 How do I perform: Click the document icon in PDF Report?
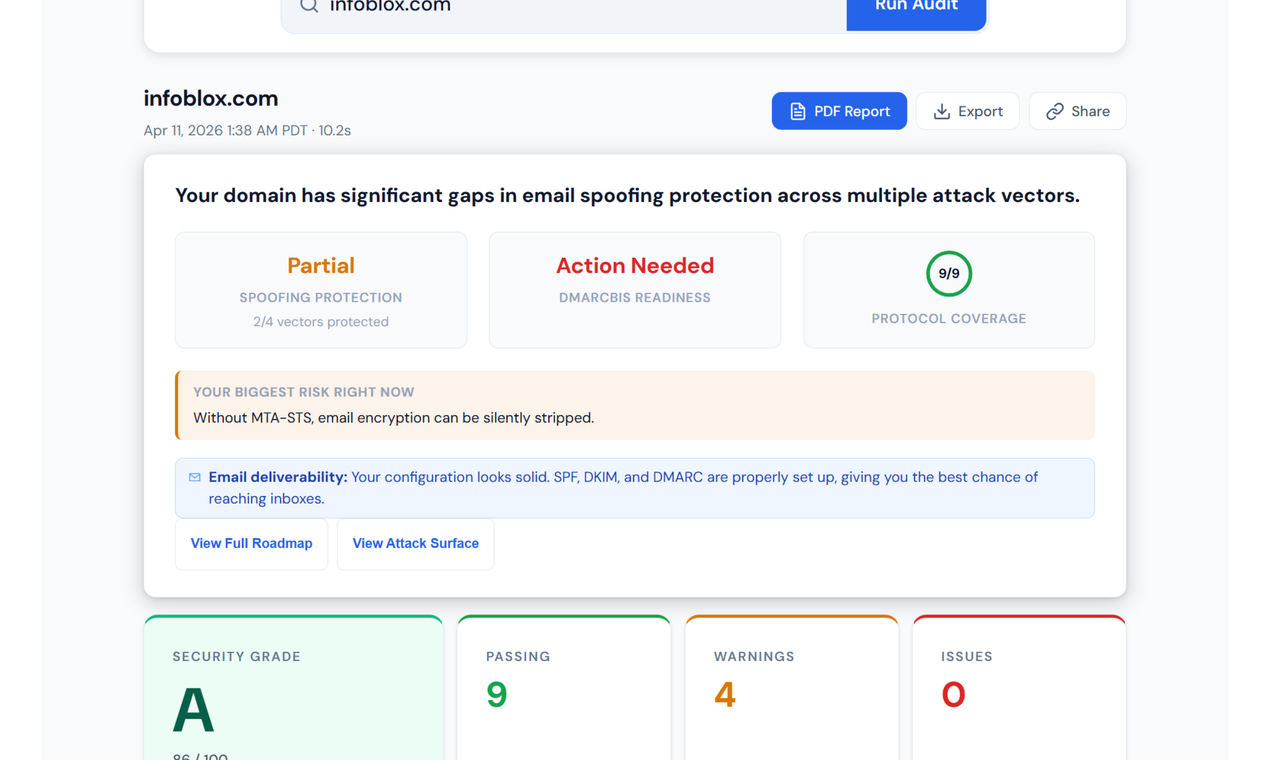(797, 111)
